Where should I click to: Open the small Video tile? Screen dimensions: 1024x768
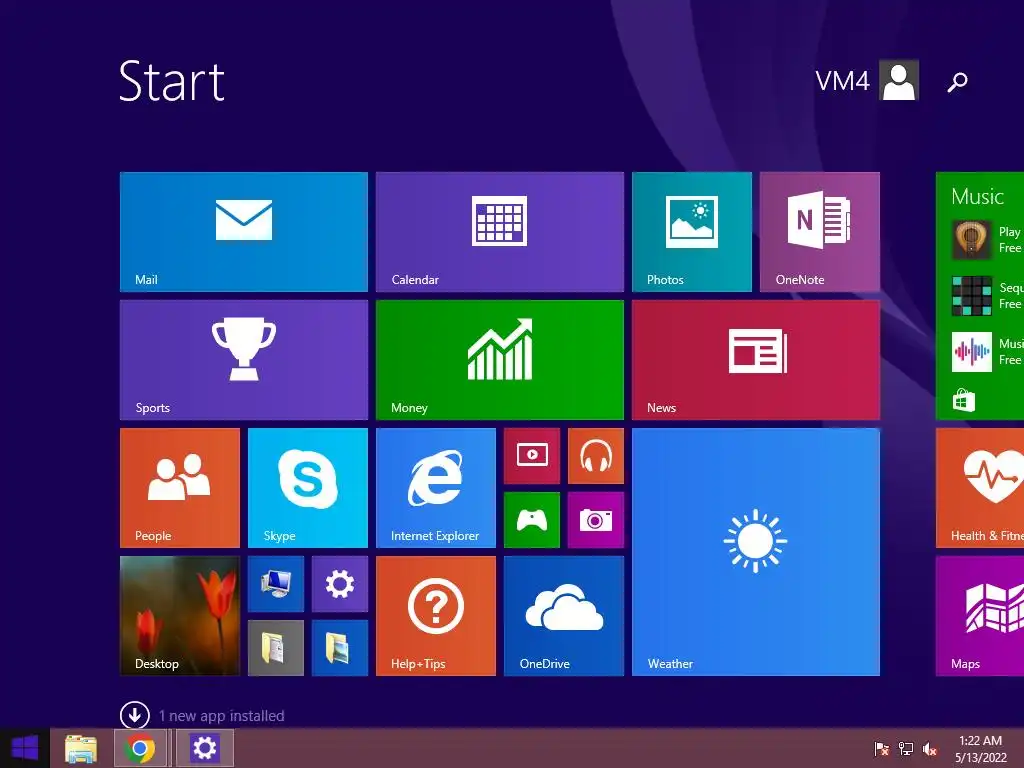point(532,456)
